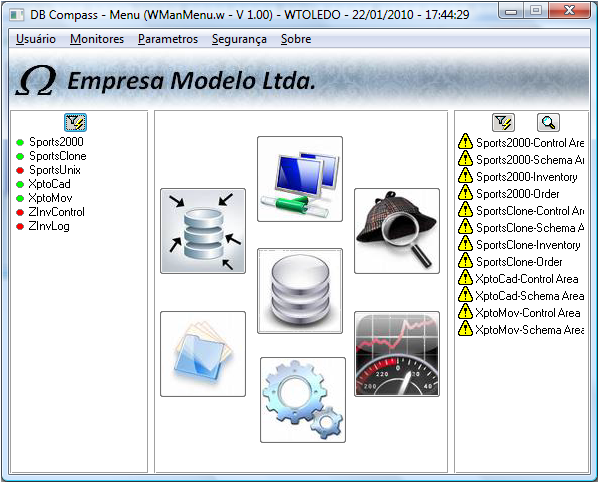Viewport: 598px width, 482px height.
Task: Select the SportsClone-Order alert text
Action: coord(519,262)
